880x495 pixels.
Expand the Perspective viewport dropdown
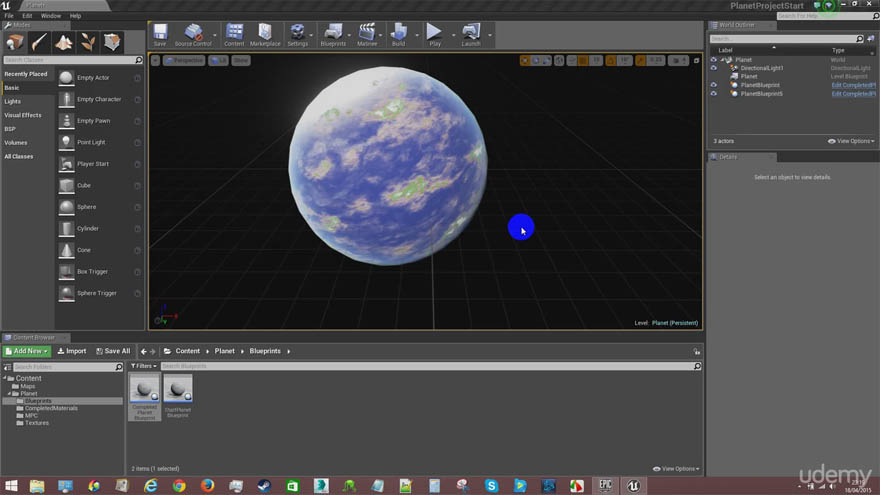[x=184, y=60]
